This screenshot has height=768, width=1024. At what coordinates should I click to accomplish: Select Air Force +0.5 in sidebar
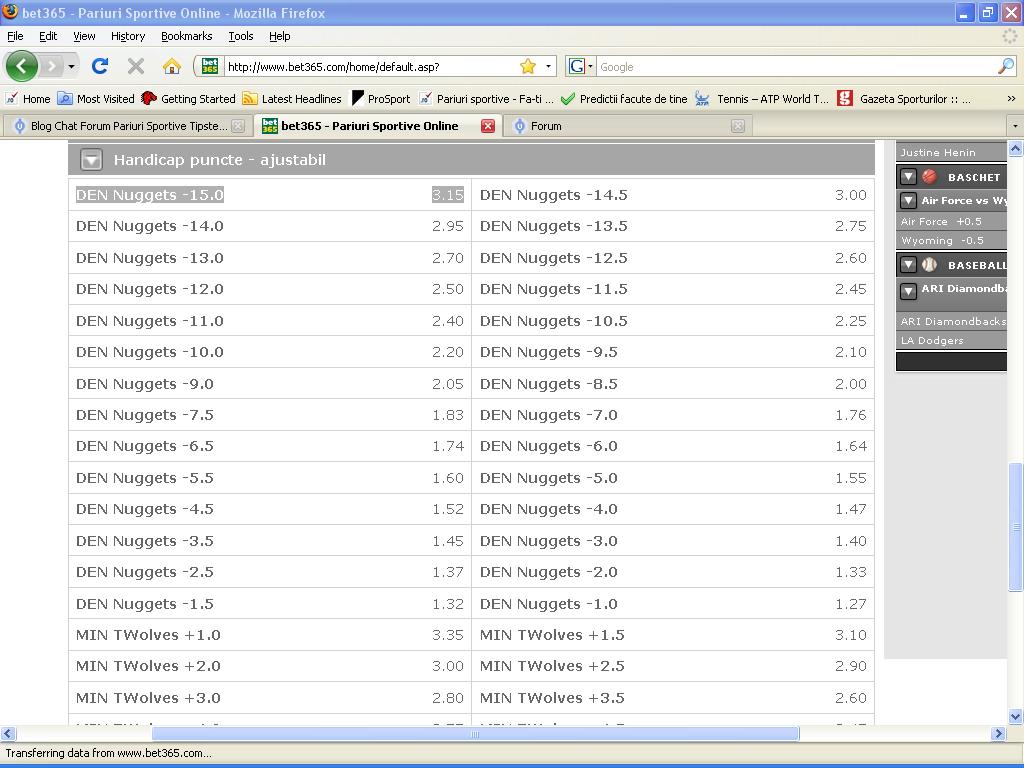(952, 221)
